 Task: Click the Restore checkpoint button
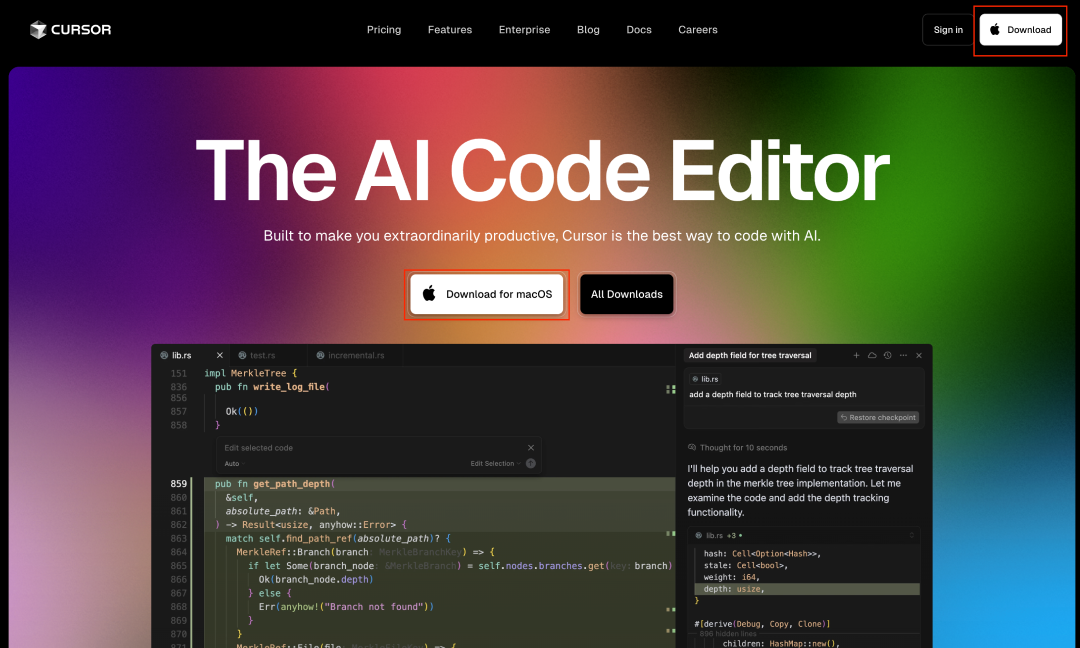coord(878,417)
